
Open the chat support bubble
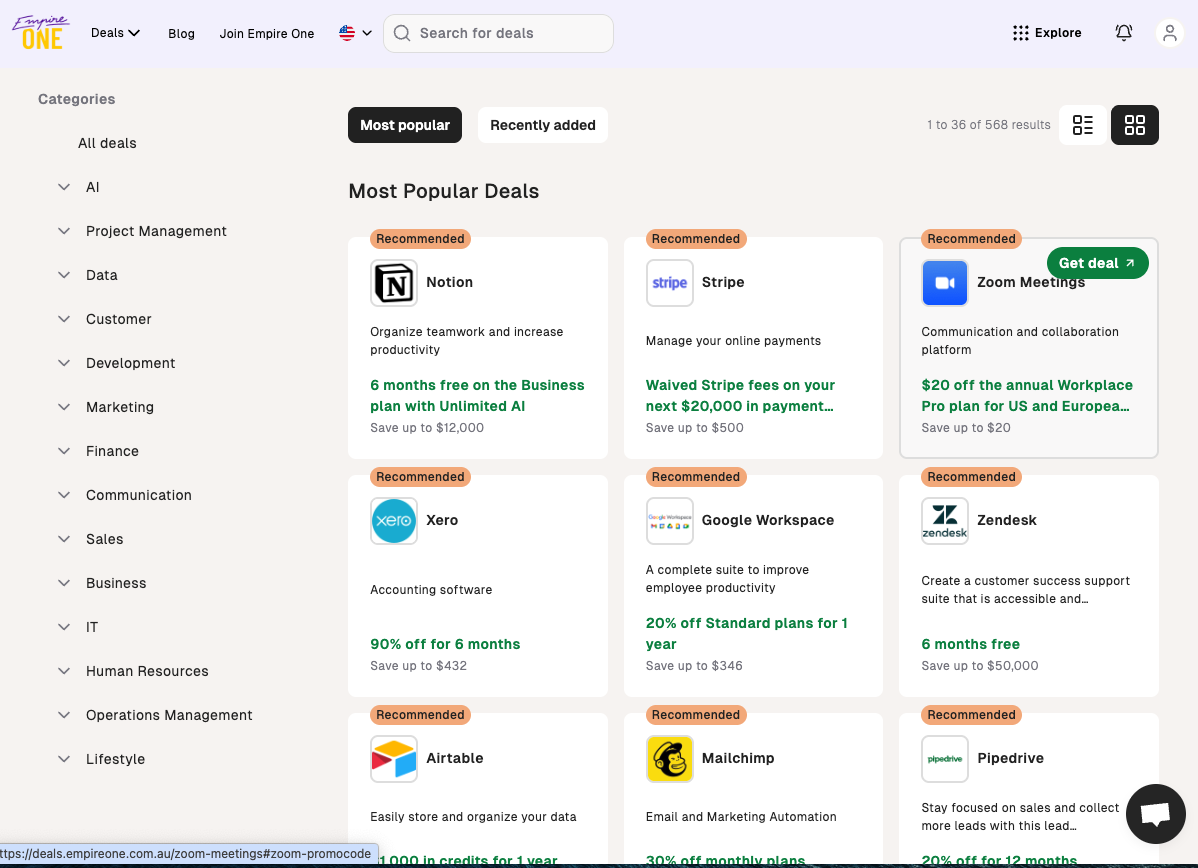coord(1155,813)
